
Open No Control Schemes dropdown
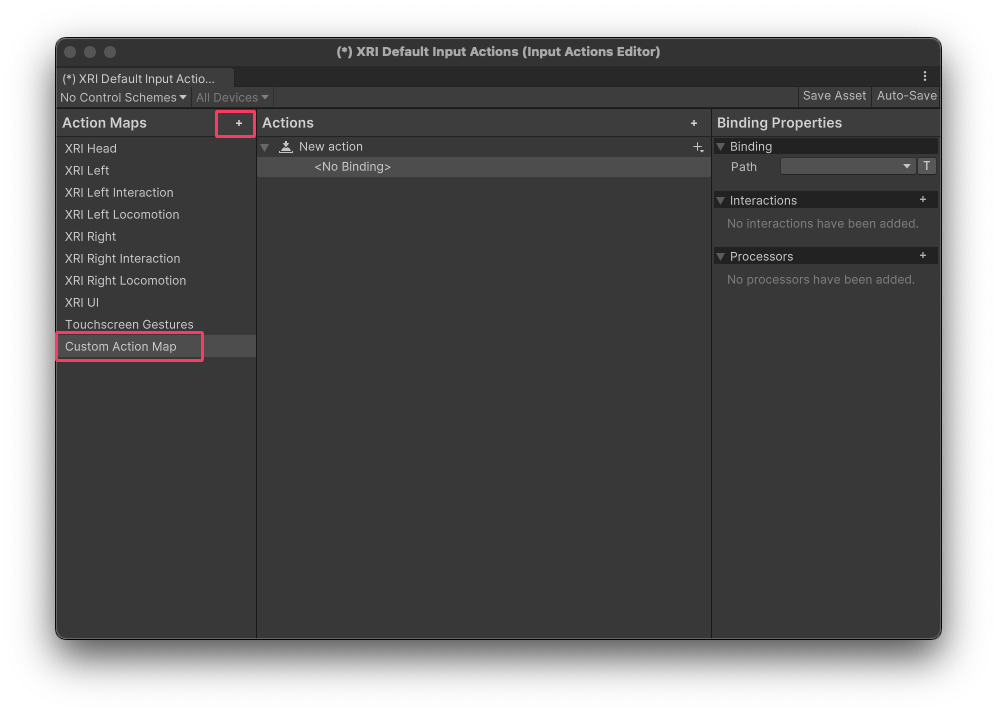(123, 97)
